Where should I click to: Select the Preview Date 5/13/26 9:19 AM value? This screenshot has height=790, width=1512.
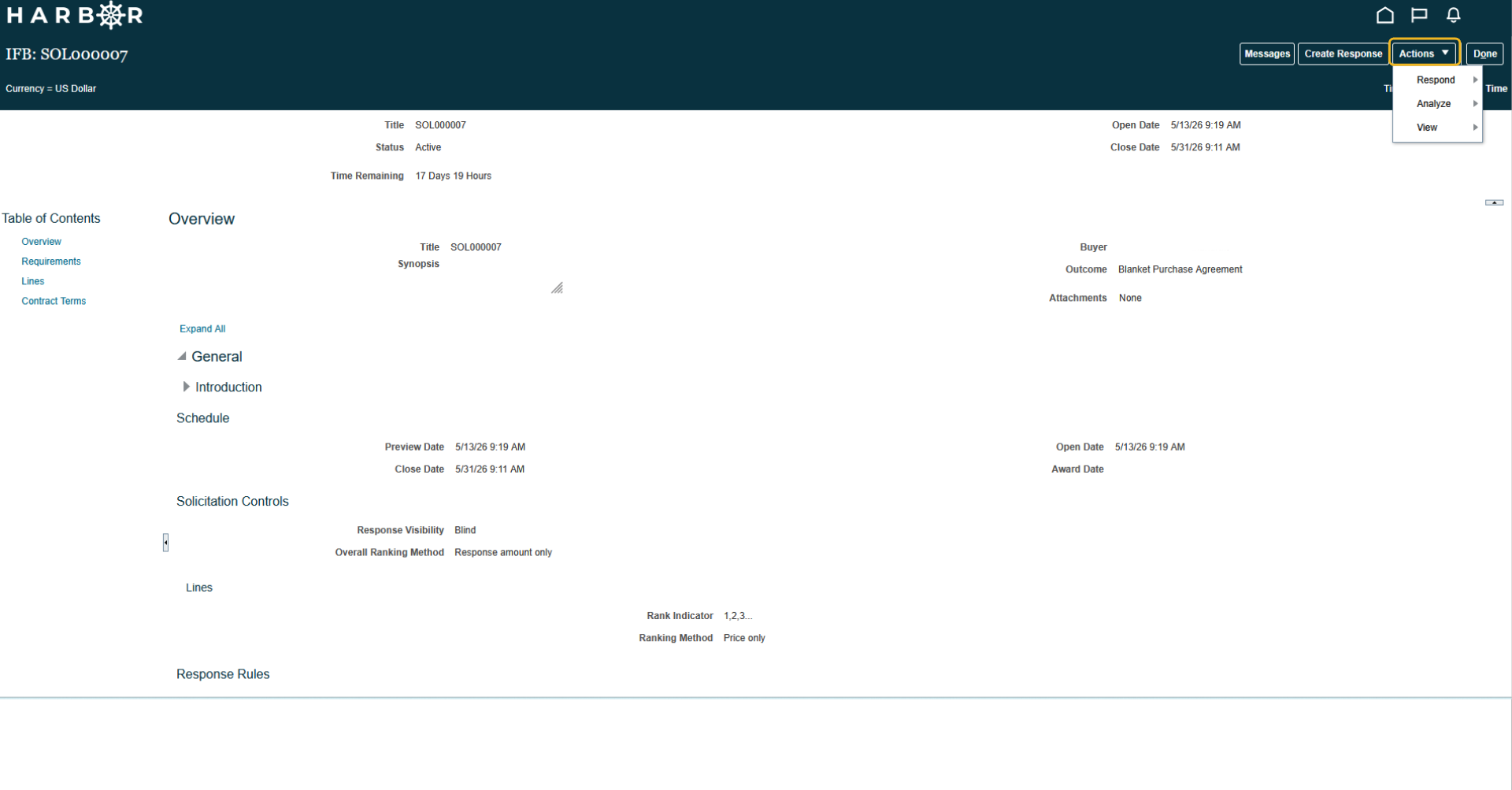[x=490, y=447]
